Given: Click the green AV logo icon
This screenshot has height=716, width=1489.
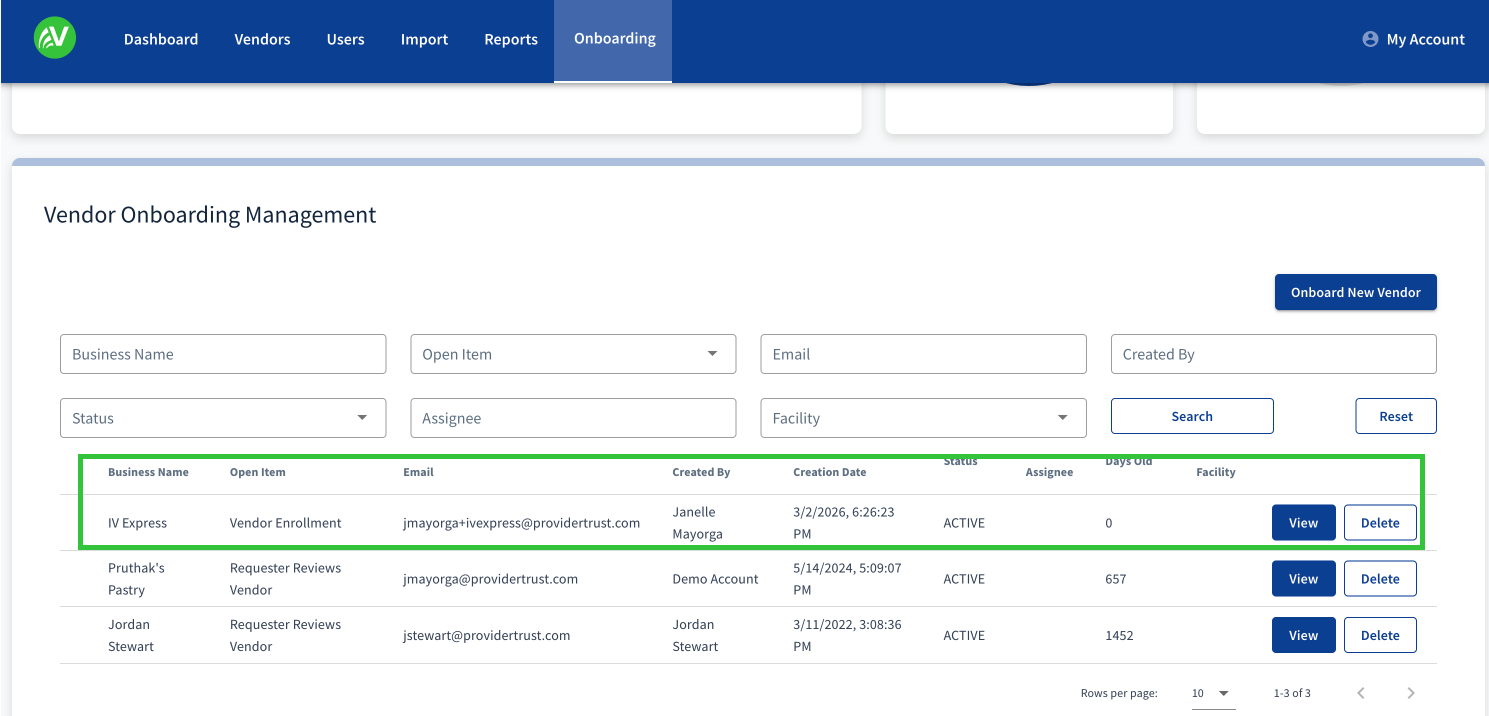Looking at the screenshot, I should [x=54, y=39].
